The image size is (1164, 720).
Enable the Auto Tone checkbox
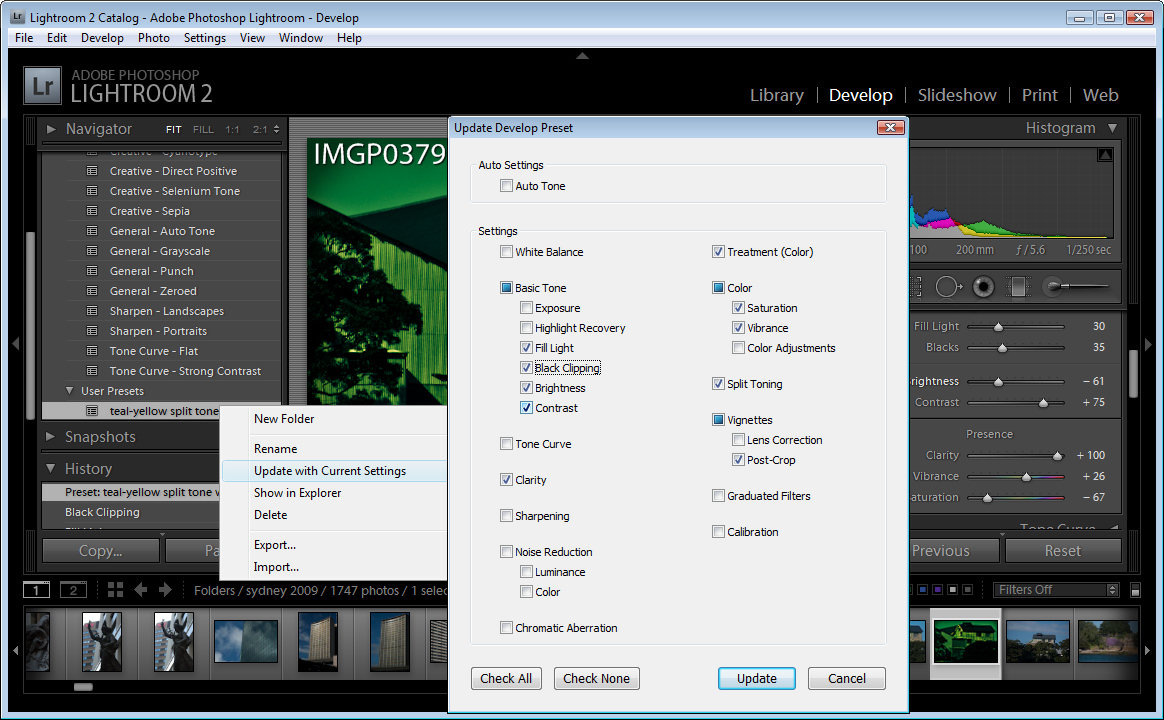coord(506,186)
